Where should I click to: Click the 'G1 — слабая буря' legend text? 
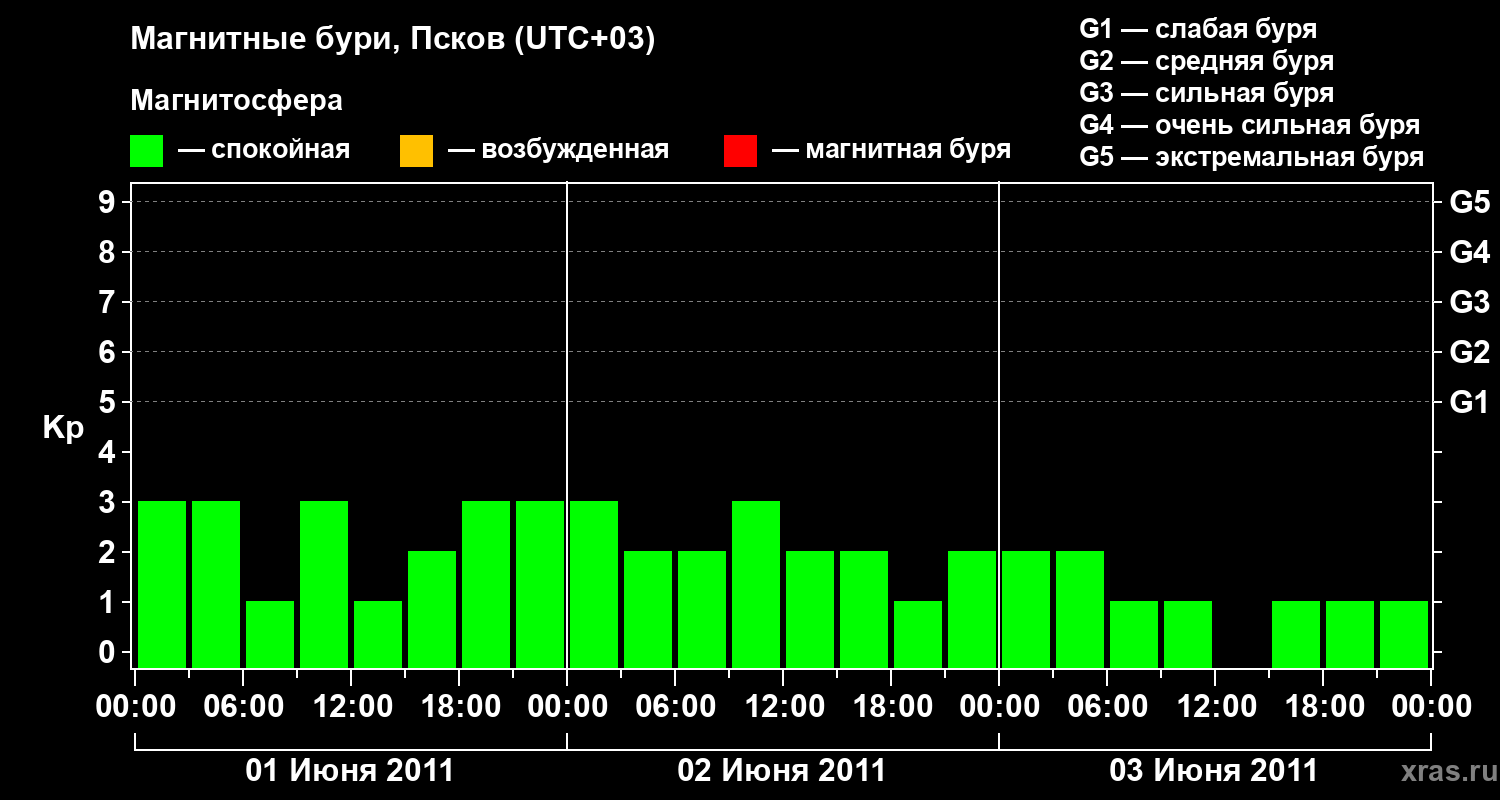coord(1198,29)
